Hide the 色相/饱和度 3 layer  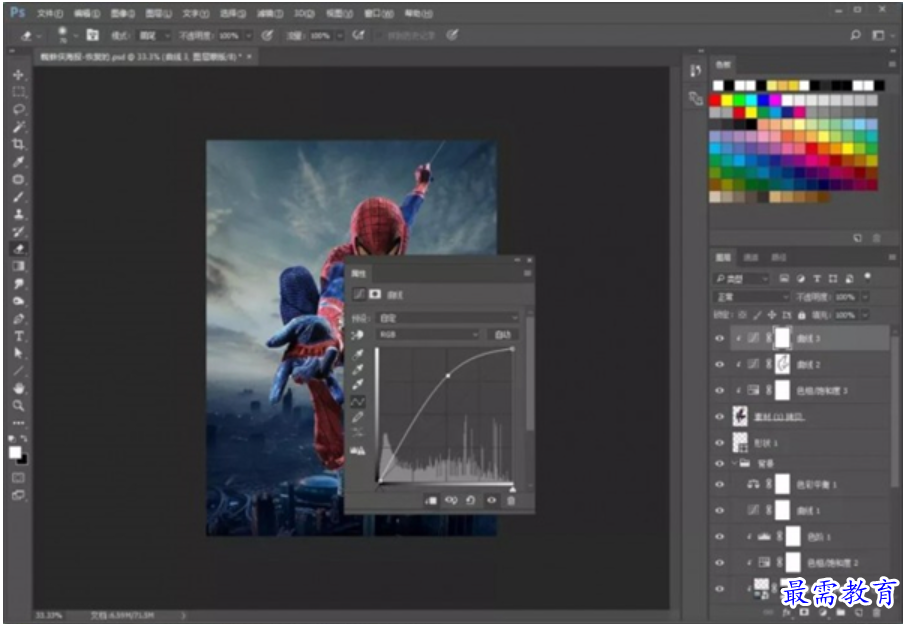click(719, 391)
